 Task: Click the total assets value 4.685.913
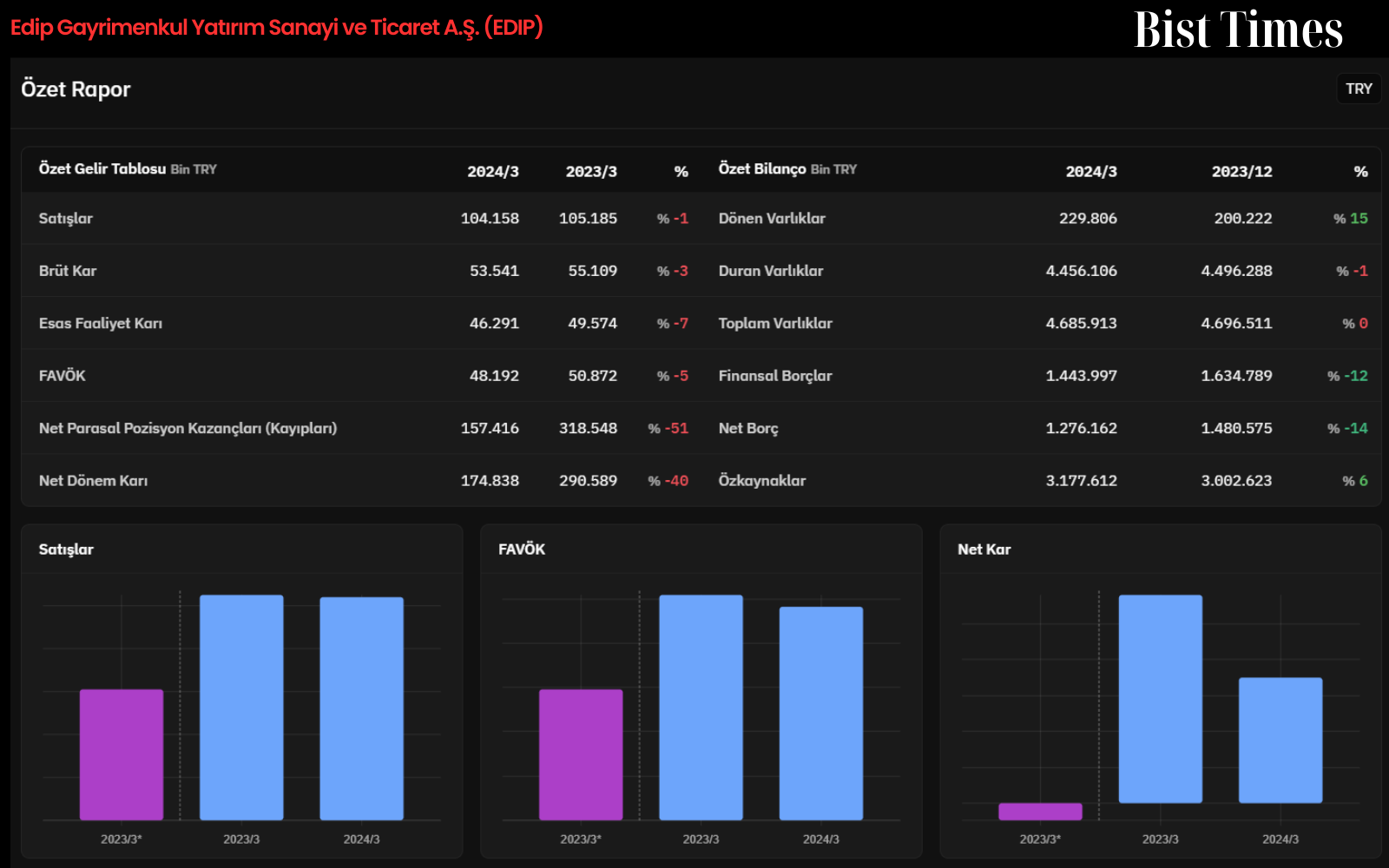(x=1081, y=324)
